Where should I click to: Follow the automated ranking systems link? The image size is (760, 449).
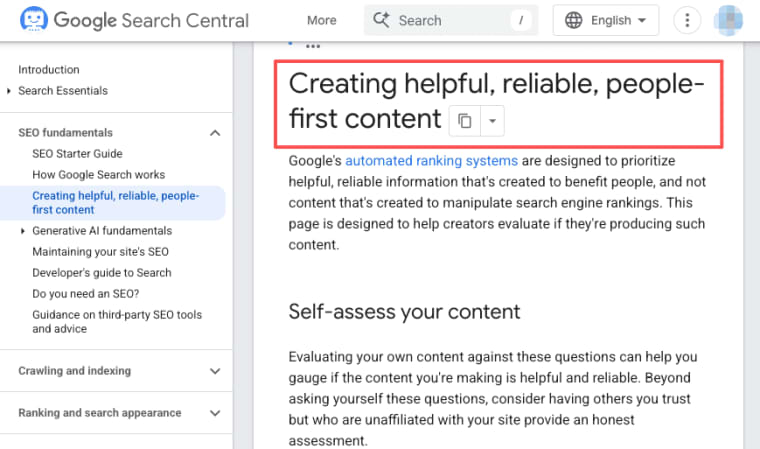431,161
